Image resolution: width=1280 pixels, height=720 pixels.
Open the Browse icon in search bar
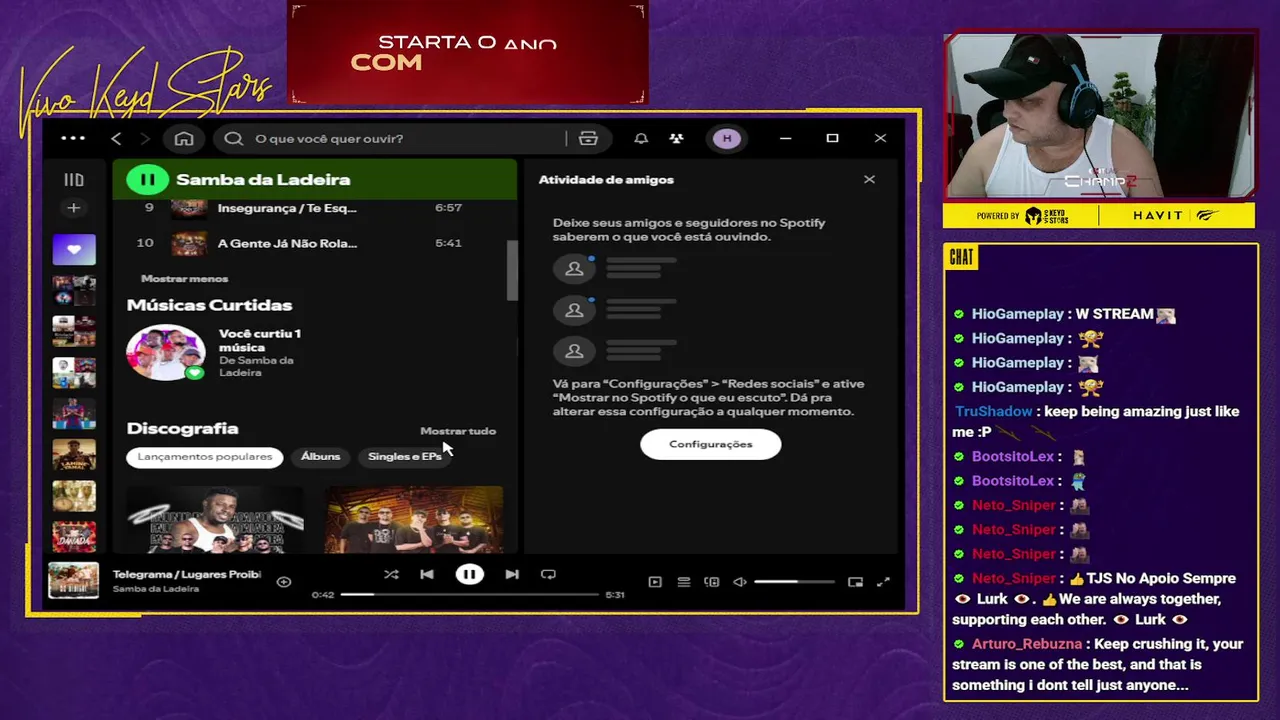[x=588, y=138]
